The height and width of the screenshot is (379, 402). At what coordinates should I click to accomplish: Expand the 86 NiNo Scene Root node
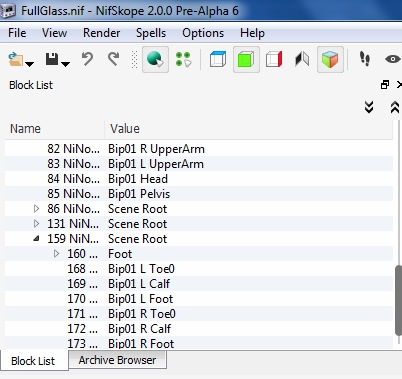pyautogui.click(x=36, y=209)
